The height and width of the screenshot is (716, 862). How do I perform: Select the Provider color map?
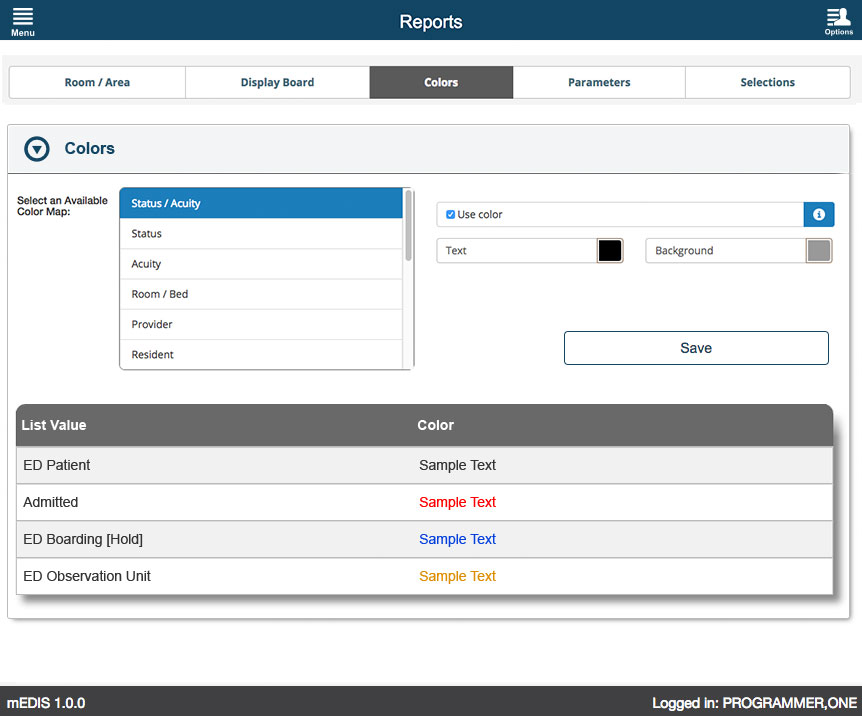(261, 324)
